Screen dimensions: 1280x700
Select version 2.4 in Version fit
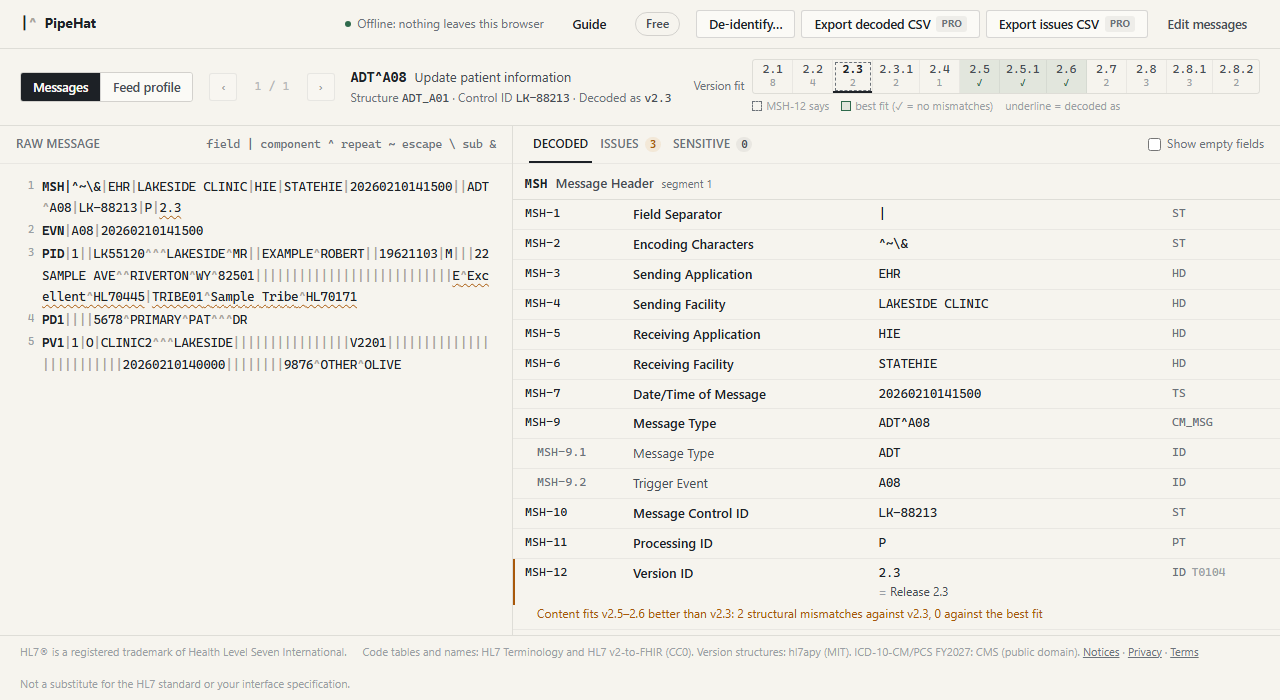point(940,76)
